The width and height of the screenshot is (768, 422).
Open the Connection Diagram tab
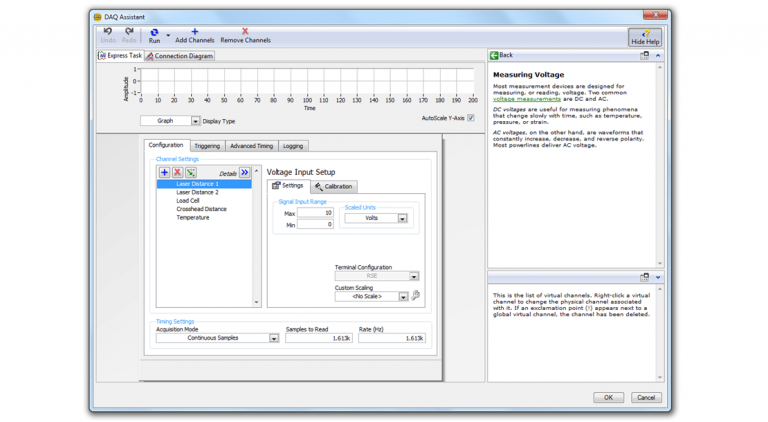pyautogui.click(x=180, y=56)
